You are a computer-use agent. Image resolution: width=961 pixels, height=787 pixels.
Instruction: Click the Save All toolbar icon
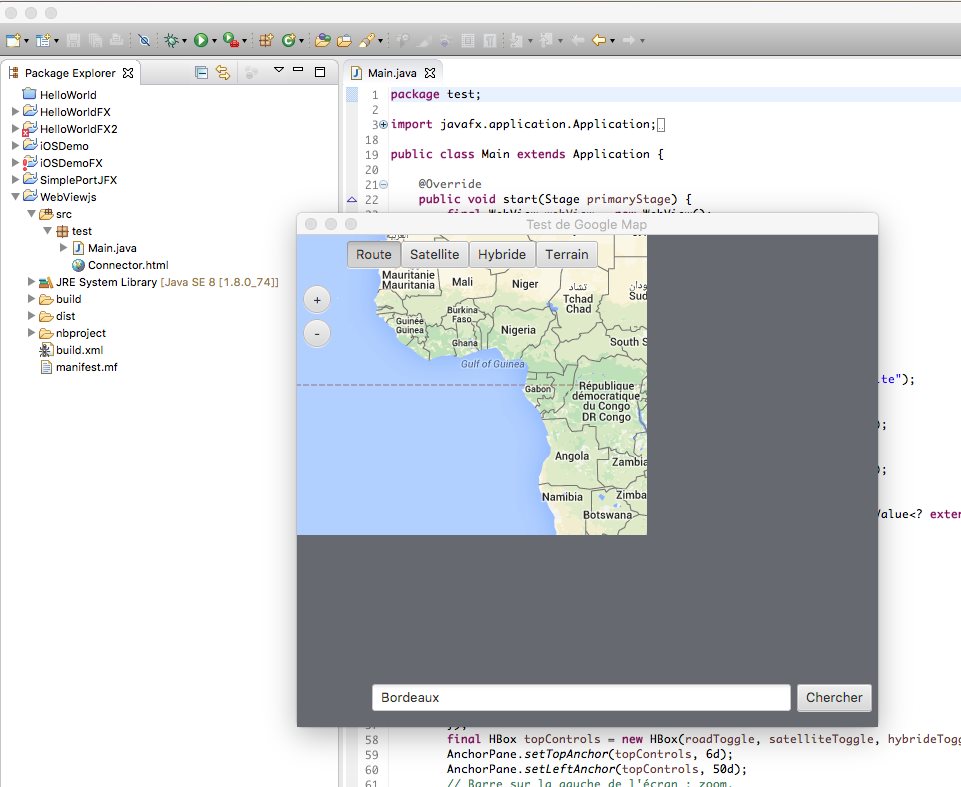coord(95,40)
